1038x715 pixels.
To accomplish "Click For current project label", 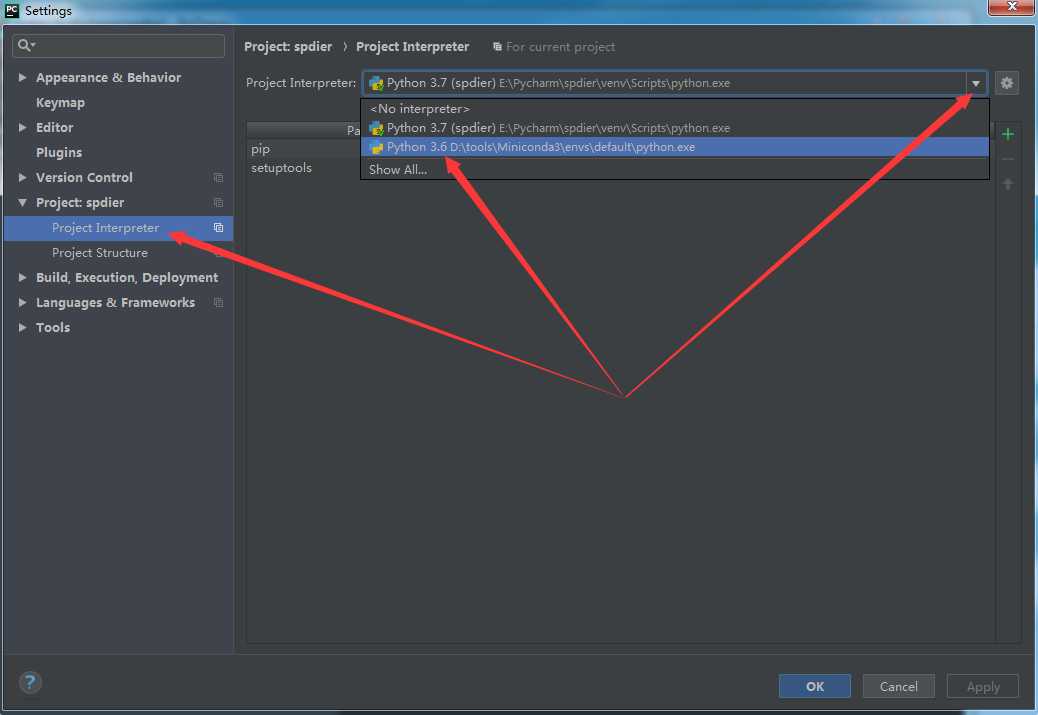I will click(x=560, y=47).
